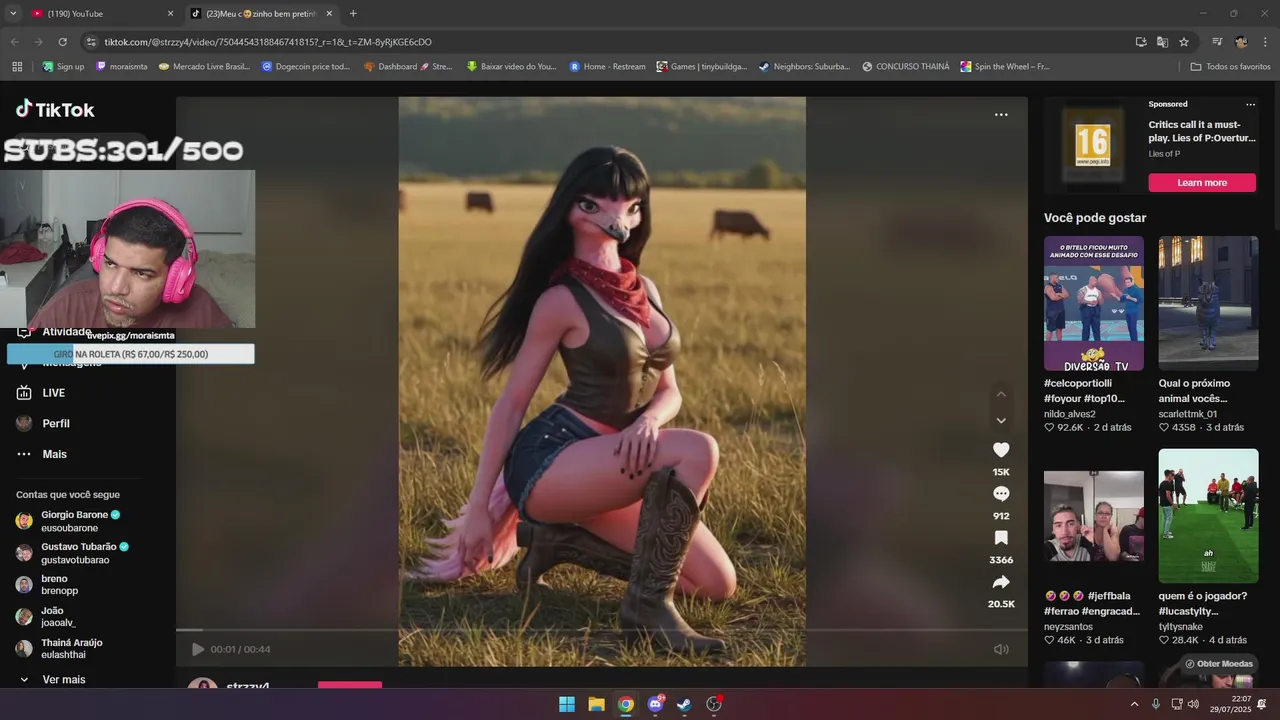Open the Install app icon in address bar
1280x720 pixels.
[x=1141, y=42]
